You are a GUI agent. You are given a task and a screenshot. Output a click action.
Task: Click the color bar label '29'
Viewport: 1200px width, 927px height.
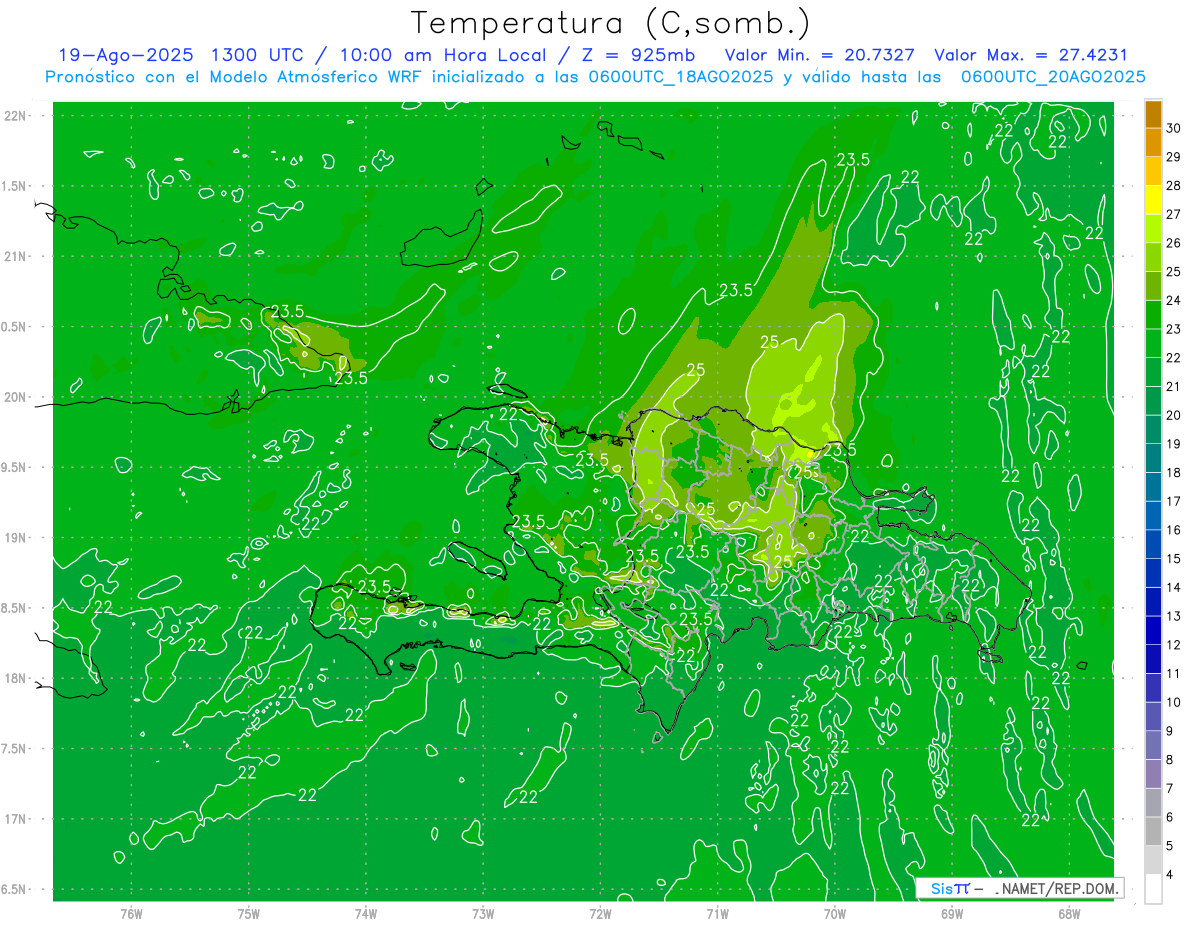[1174, 158]
